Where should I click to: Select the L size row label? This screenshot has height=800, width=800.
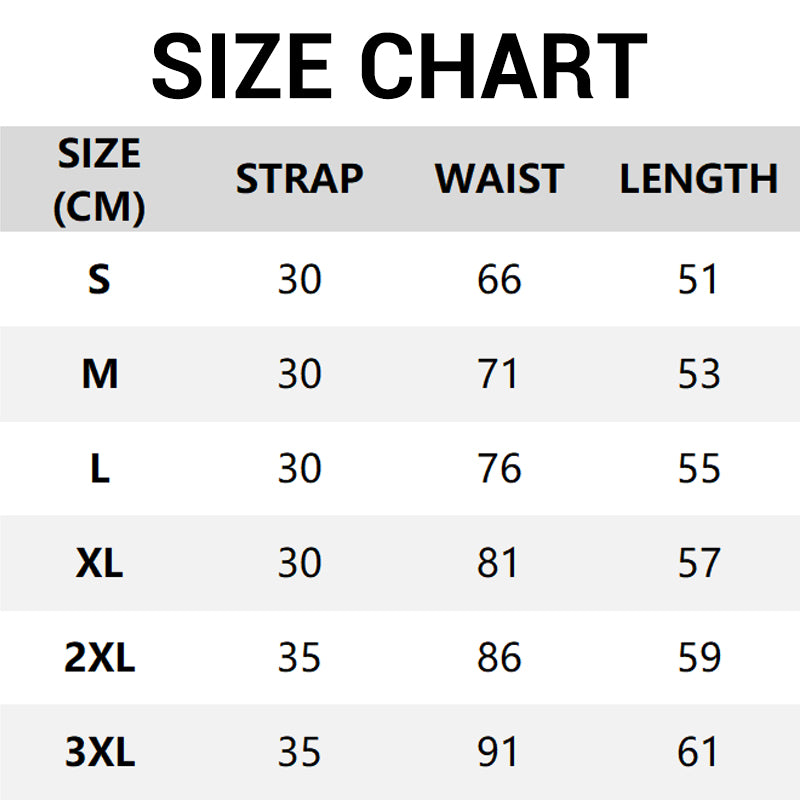point(99,468)
